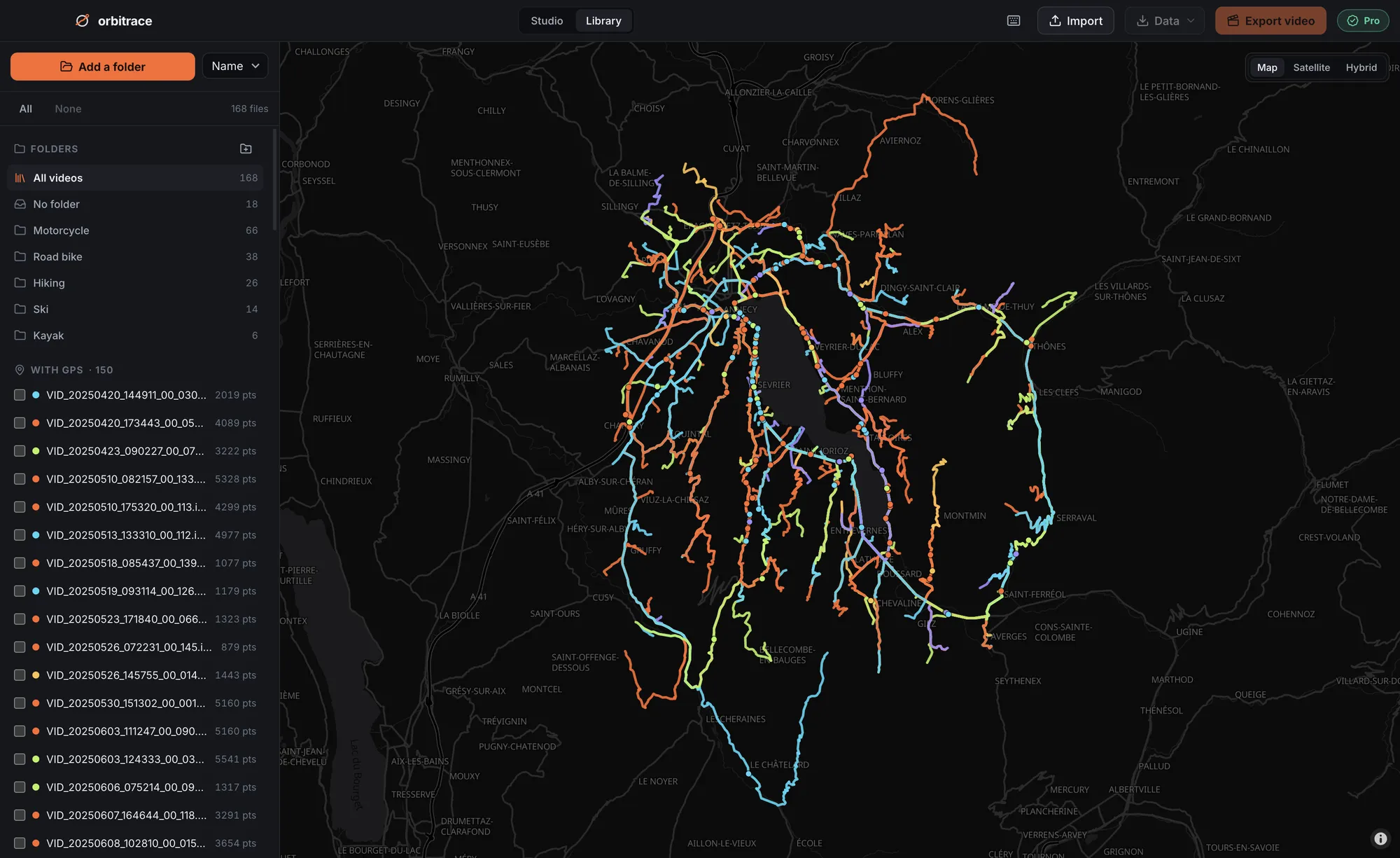Click the map info icon
The width and height of the screenshot is (1400, 858).
1380,838
